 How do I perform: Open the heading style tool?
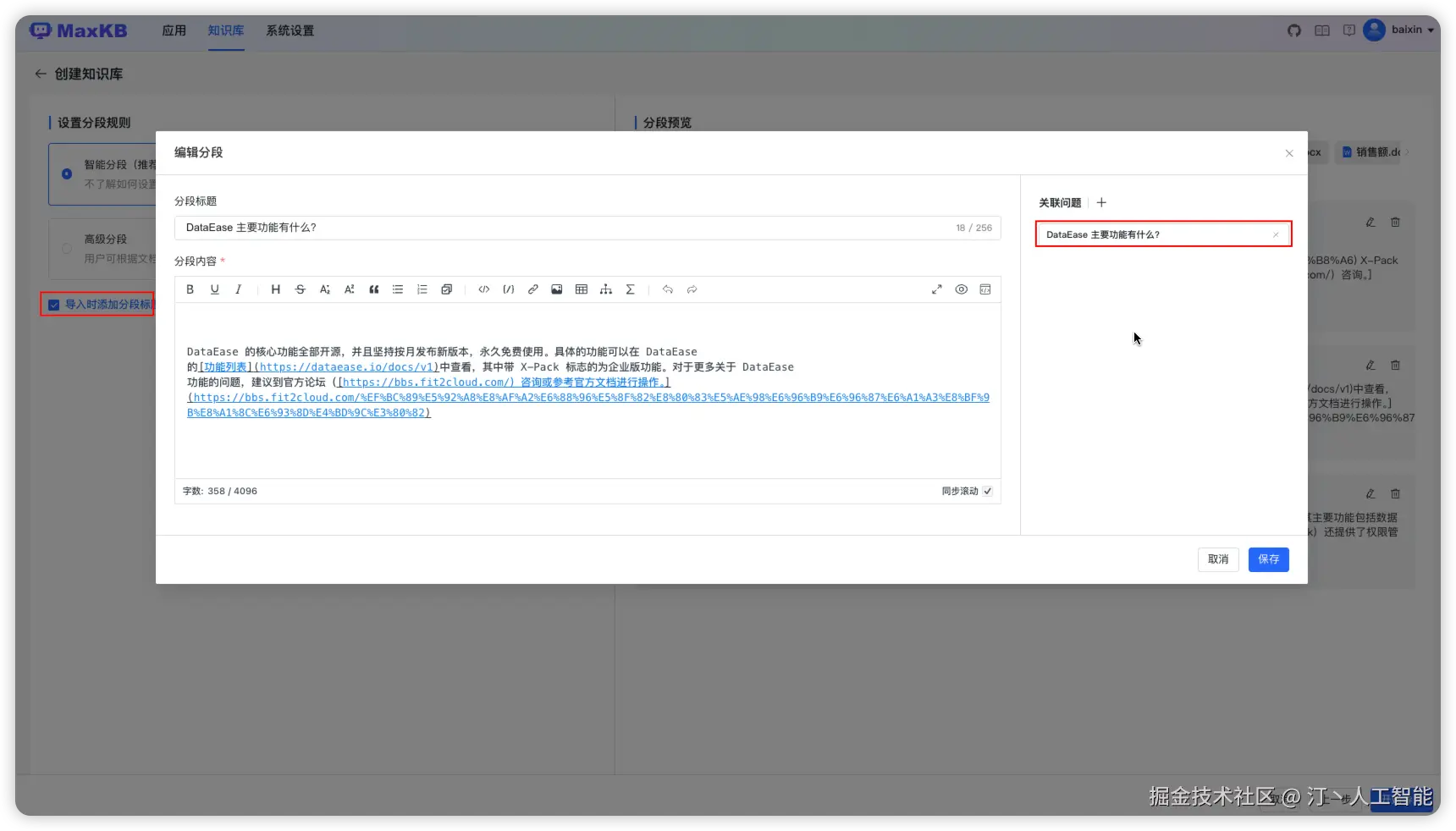coord(275,289)
